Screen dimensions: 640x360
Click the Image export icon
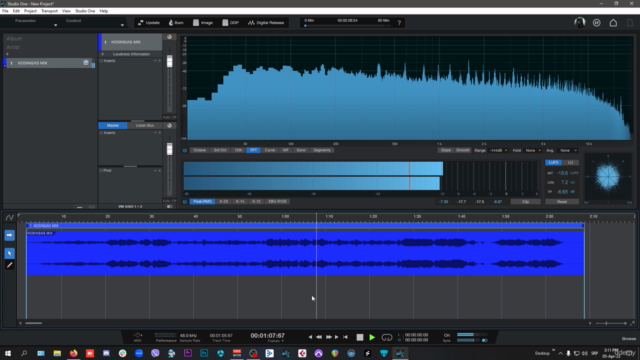[x=196, y=23]
